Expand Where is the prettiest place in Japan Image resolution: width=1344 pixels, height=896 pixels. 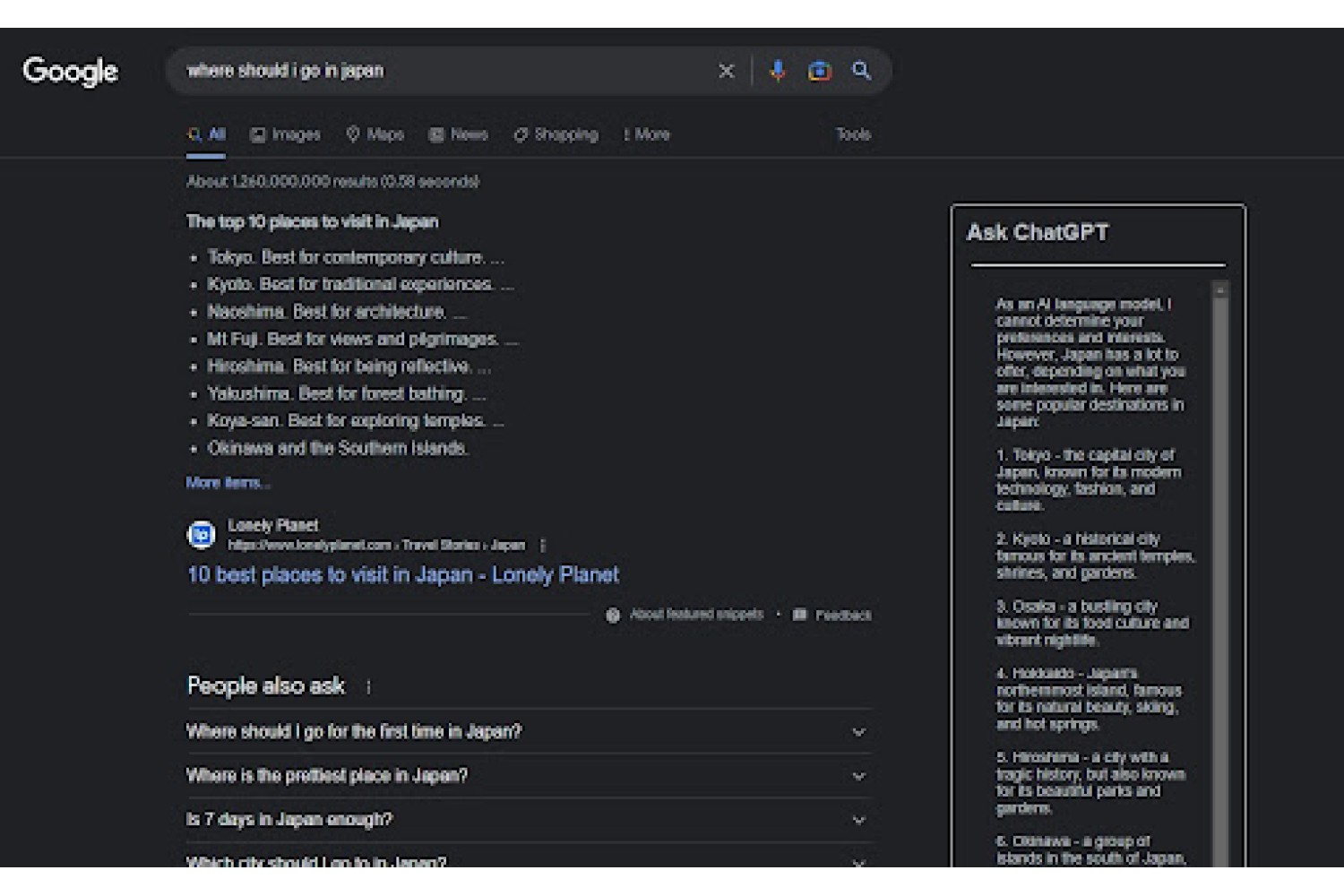pyautogui.click(x=529, y=776)
